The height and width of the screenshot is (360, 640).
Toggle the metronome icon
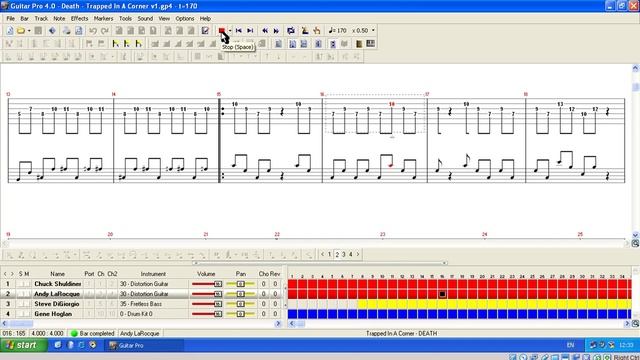pos(304,31)
